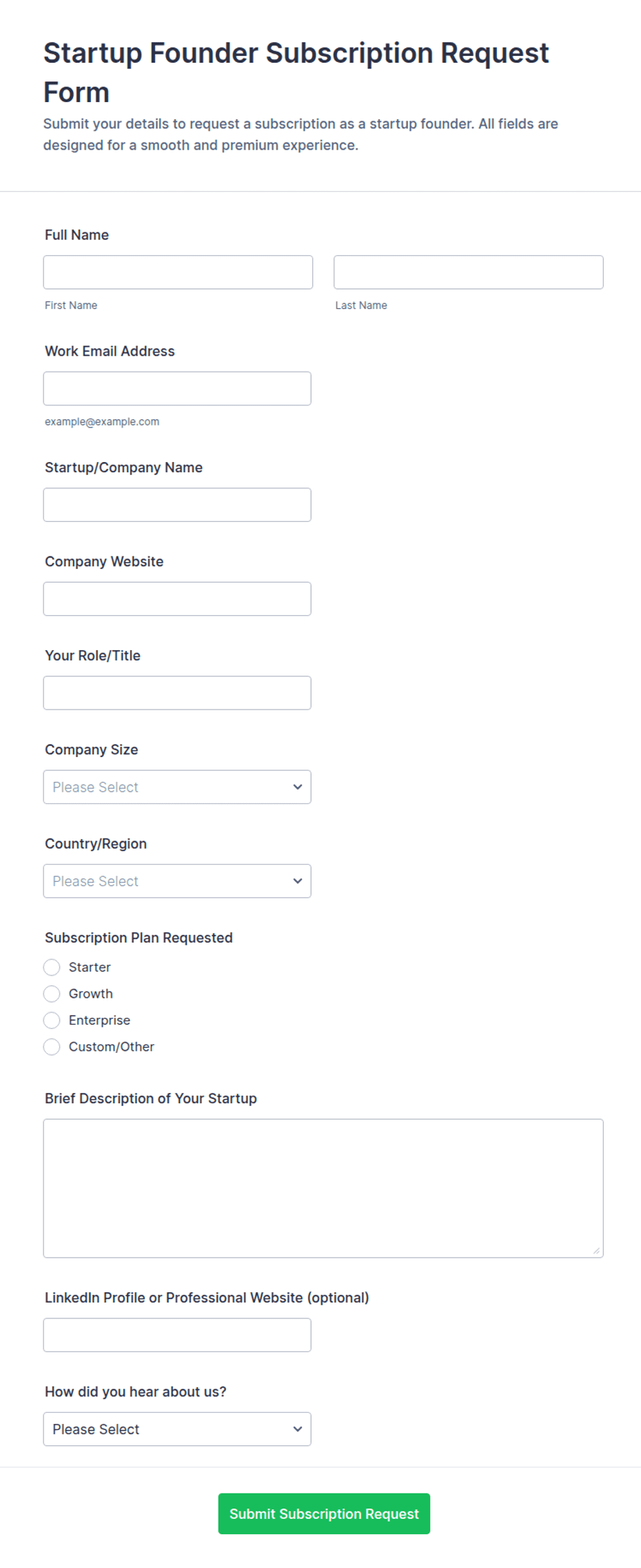
Task: Select the Enterprise plan option
Action: click(x=52, y=1021)
